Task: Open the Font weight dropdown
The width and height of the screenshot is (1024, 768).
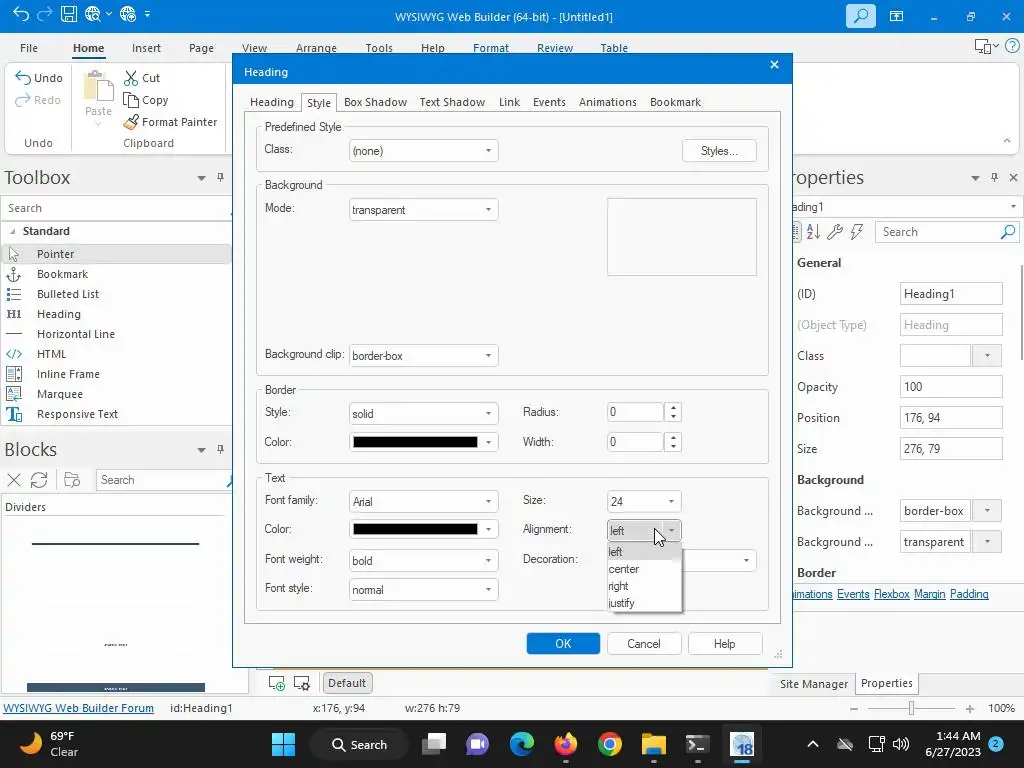Action: [423, 560]
